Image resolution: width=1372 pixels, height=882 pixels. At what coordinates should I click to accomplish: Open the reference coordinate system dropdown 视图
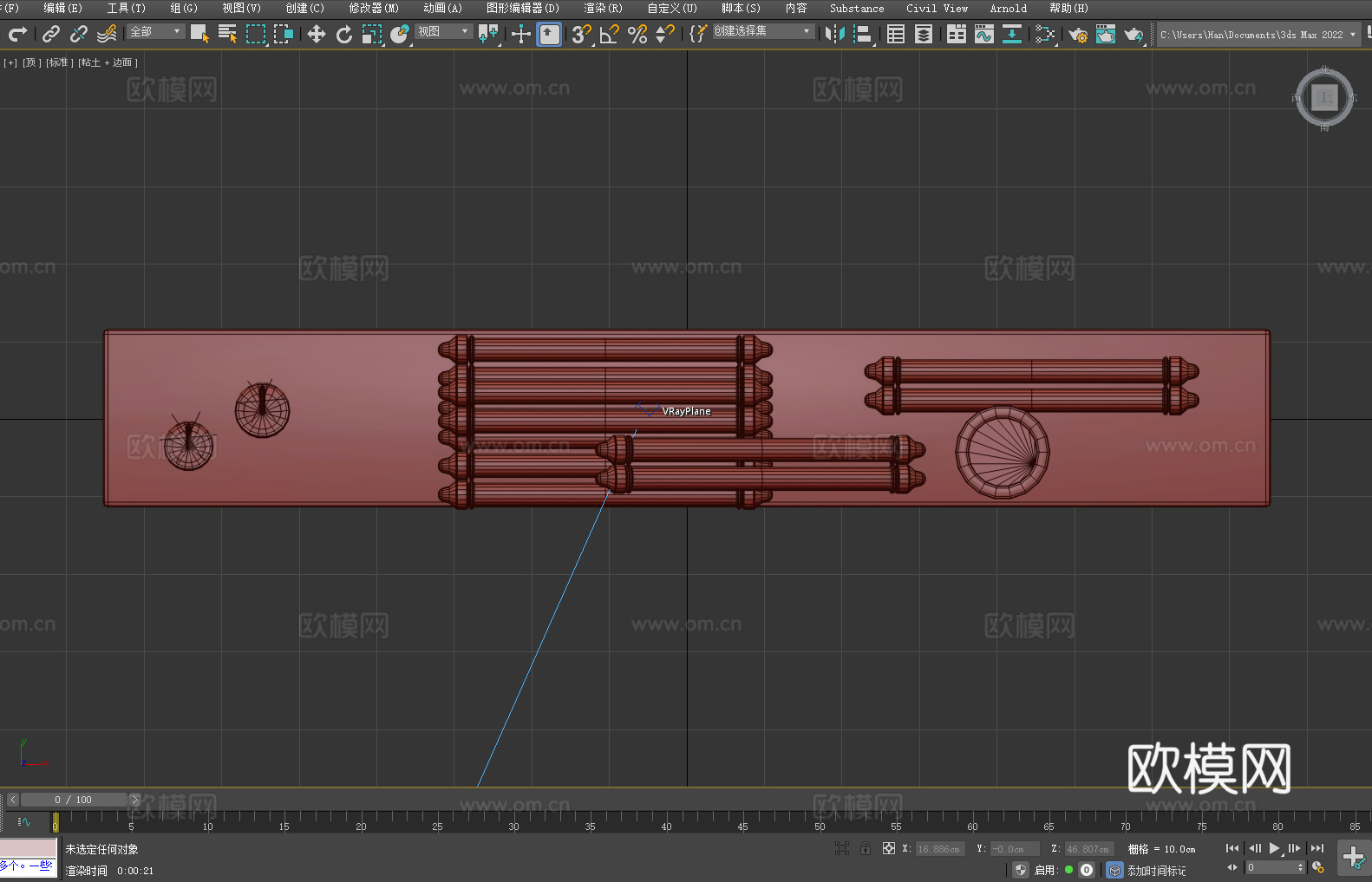pyautogui.click(x=443, y=31)
